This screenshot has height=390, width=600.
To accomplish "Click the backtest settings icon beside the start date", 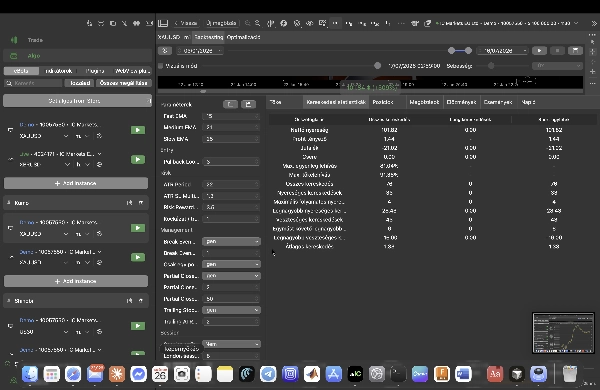I will pos(165,51).
